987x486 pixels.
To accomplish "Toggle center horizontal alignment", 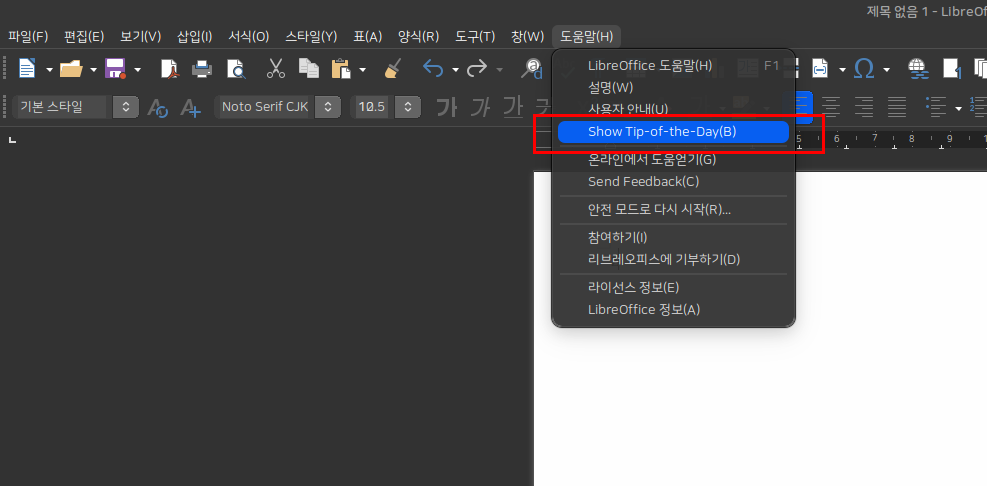I will tap(831, 107).
